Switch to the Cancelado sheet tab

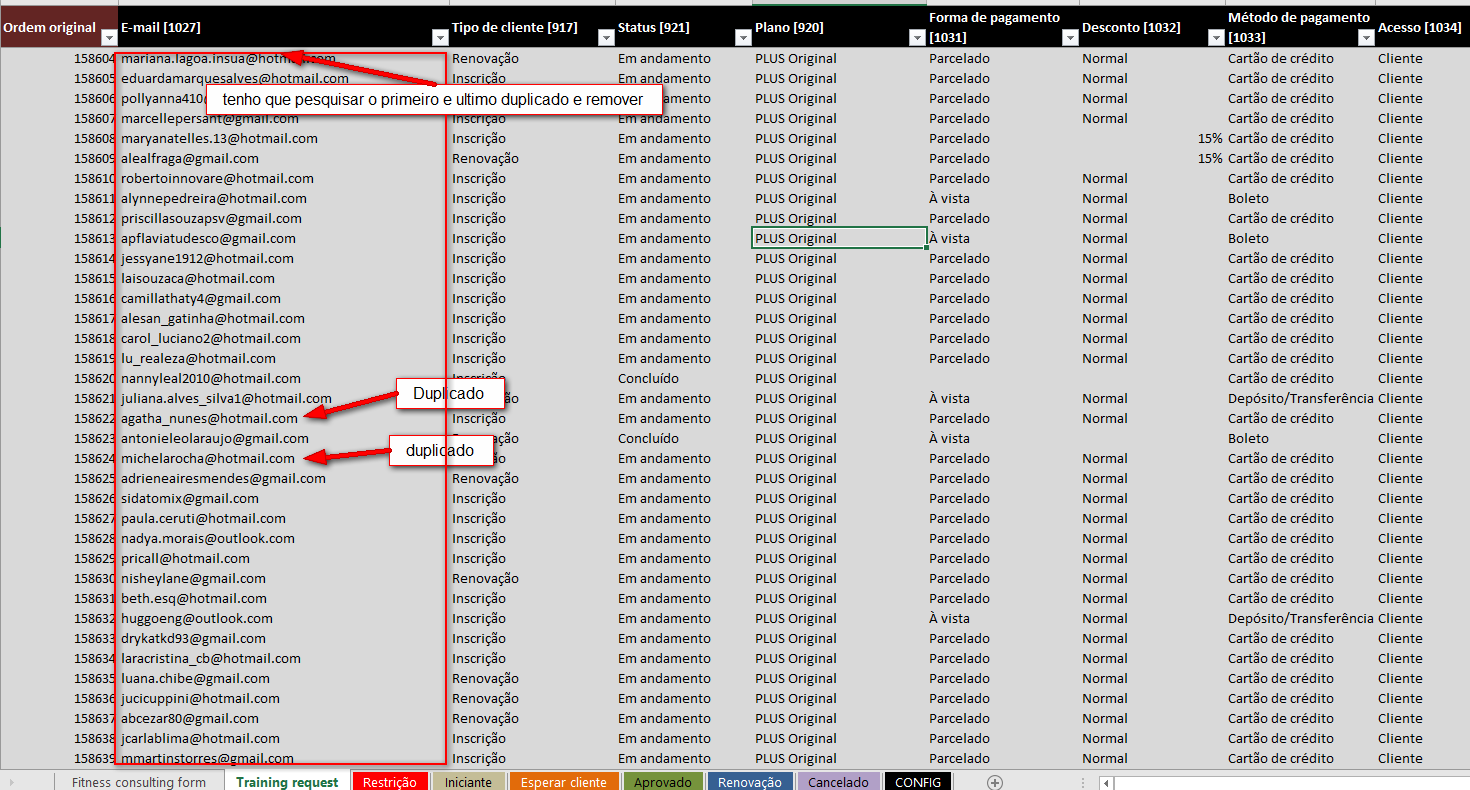pos(838,782)
